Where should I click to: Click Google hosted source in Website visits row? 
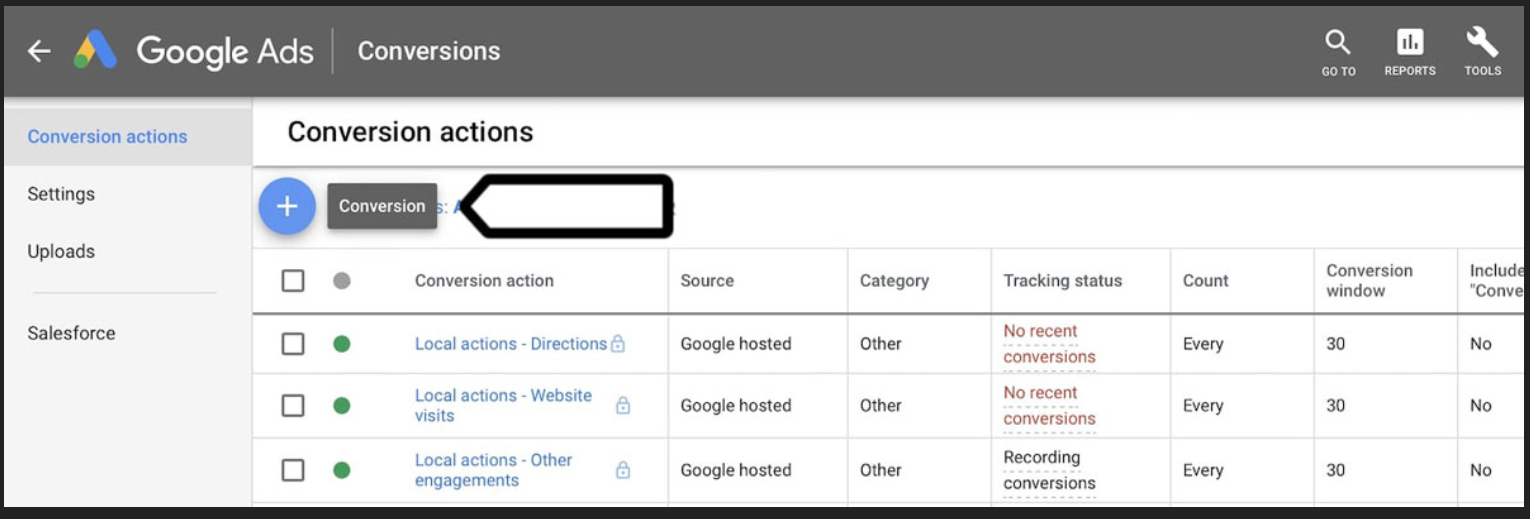pos(736,406)
